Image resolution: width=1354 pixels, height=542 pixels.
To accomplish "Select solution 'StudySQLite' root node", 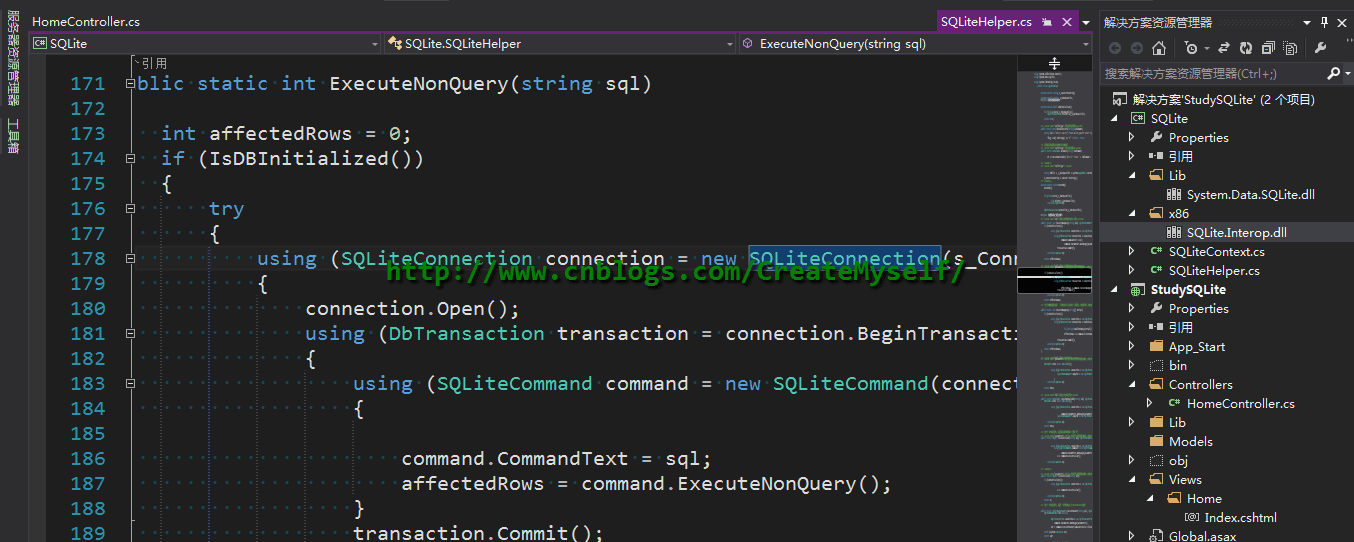I will [1223, 99].
